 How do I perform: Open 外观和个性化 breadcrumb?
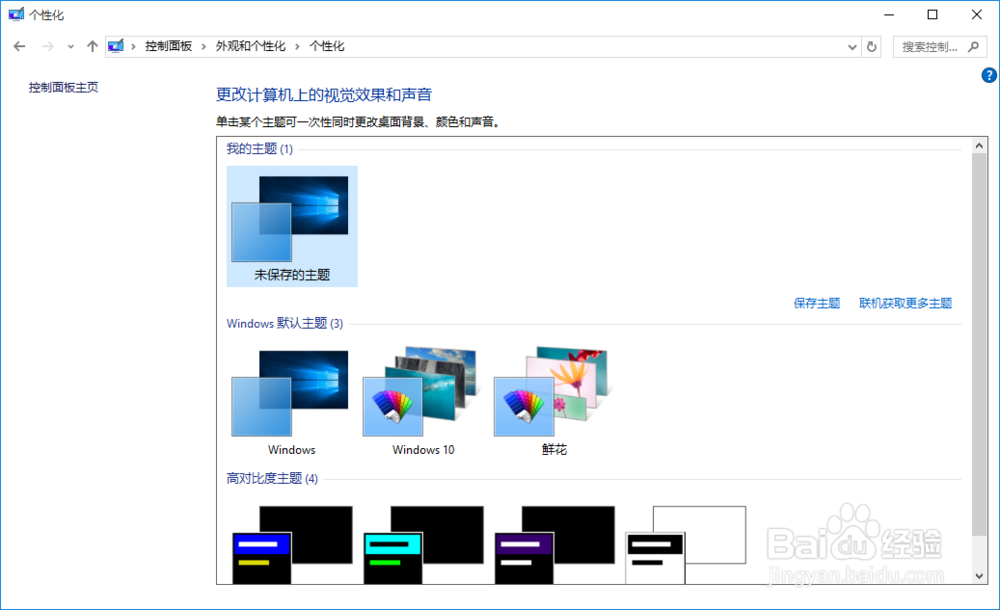tap(251, 46)
